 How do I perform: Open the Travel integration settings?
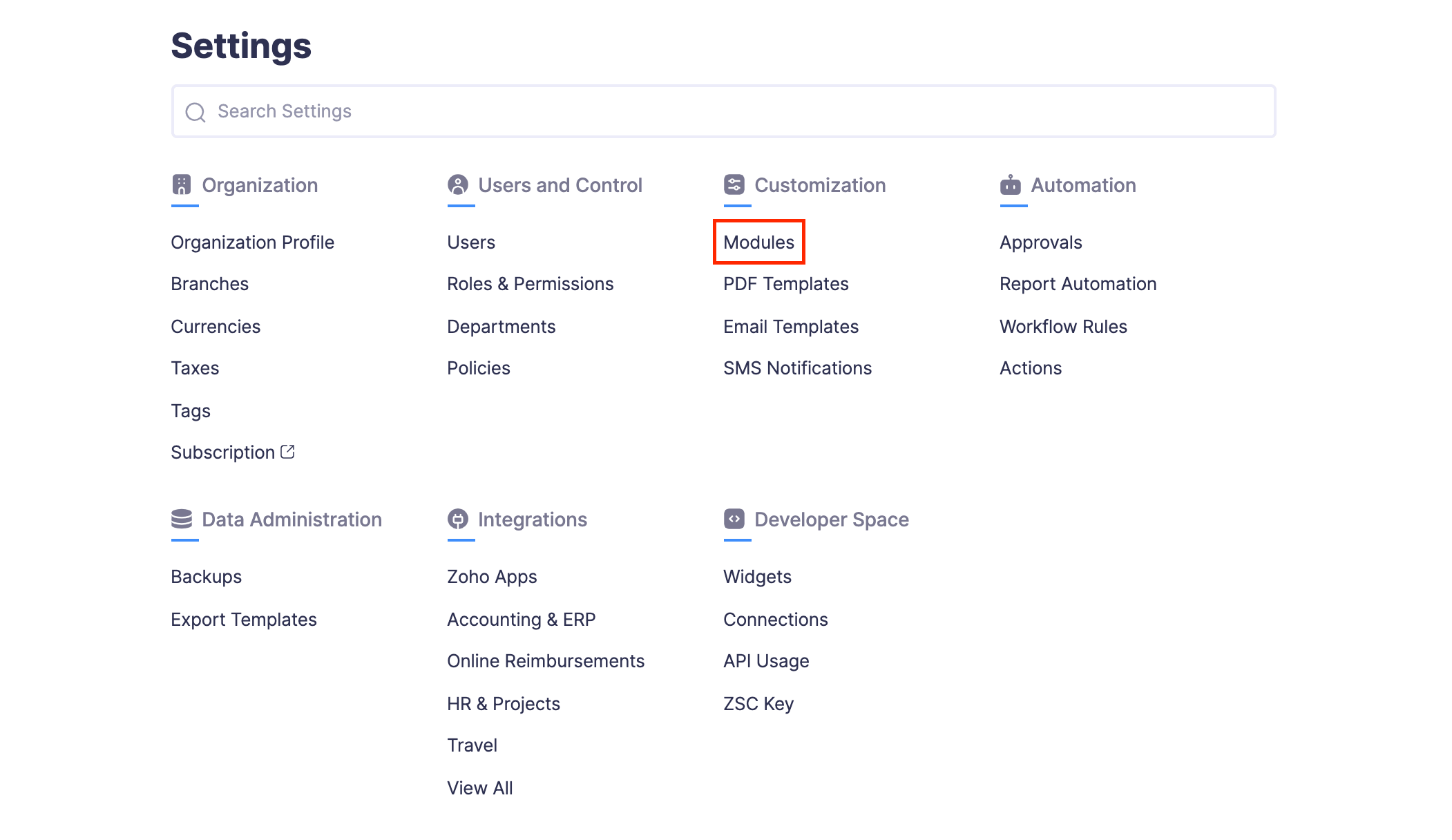tap(472, 745)
